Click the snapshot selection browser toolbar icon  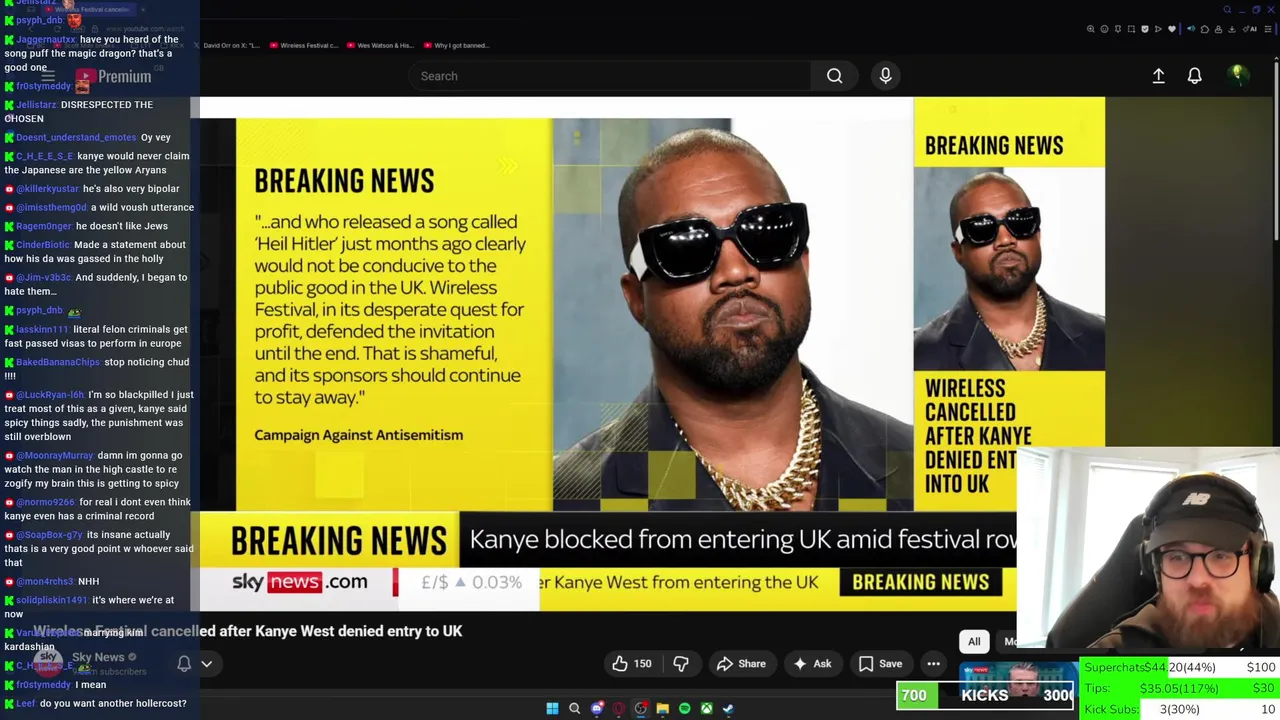pyautogui.click(x=1131, y=29)
